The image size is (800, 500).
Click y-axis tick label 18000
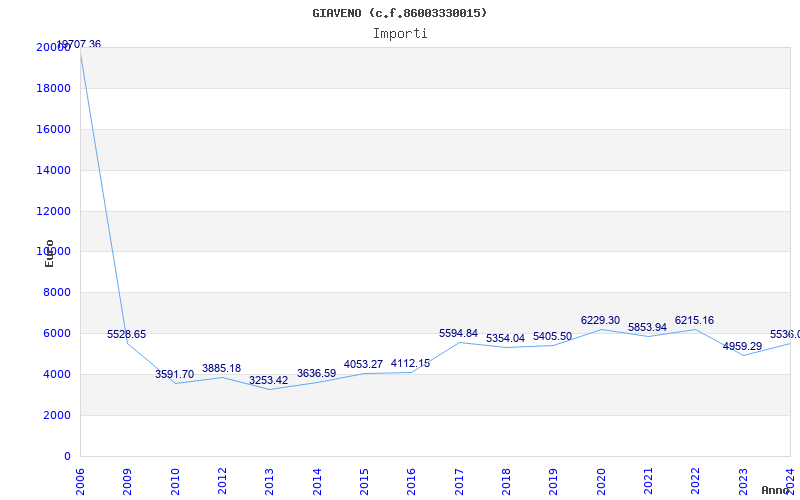point(54,88)
